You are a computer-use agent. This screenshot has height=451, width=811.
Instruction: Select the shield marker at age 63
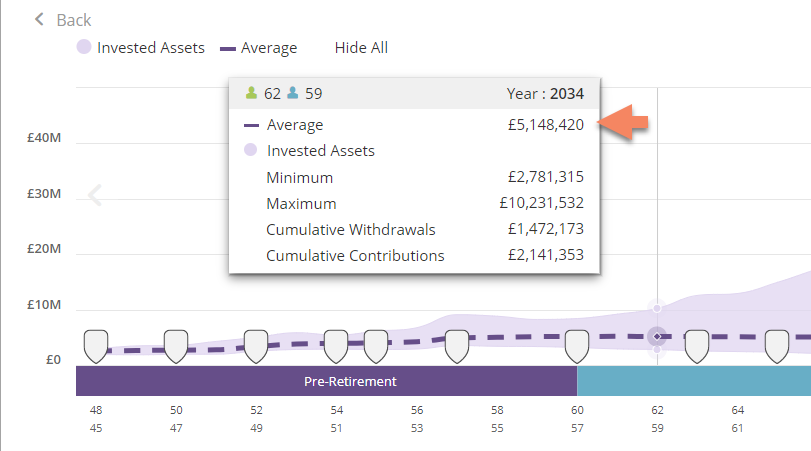click(697, 346)
